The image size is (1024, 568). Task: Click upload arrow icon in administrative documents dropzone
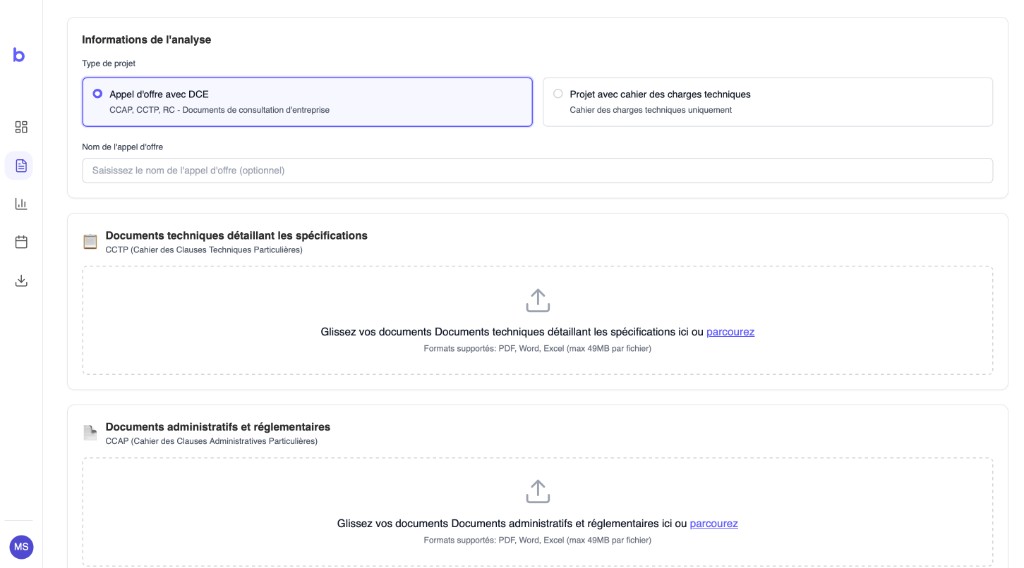coord(538,492)
